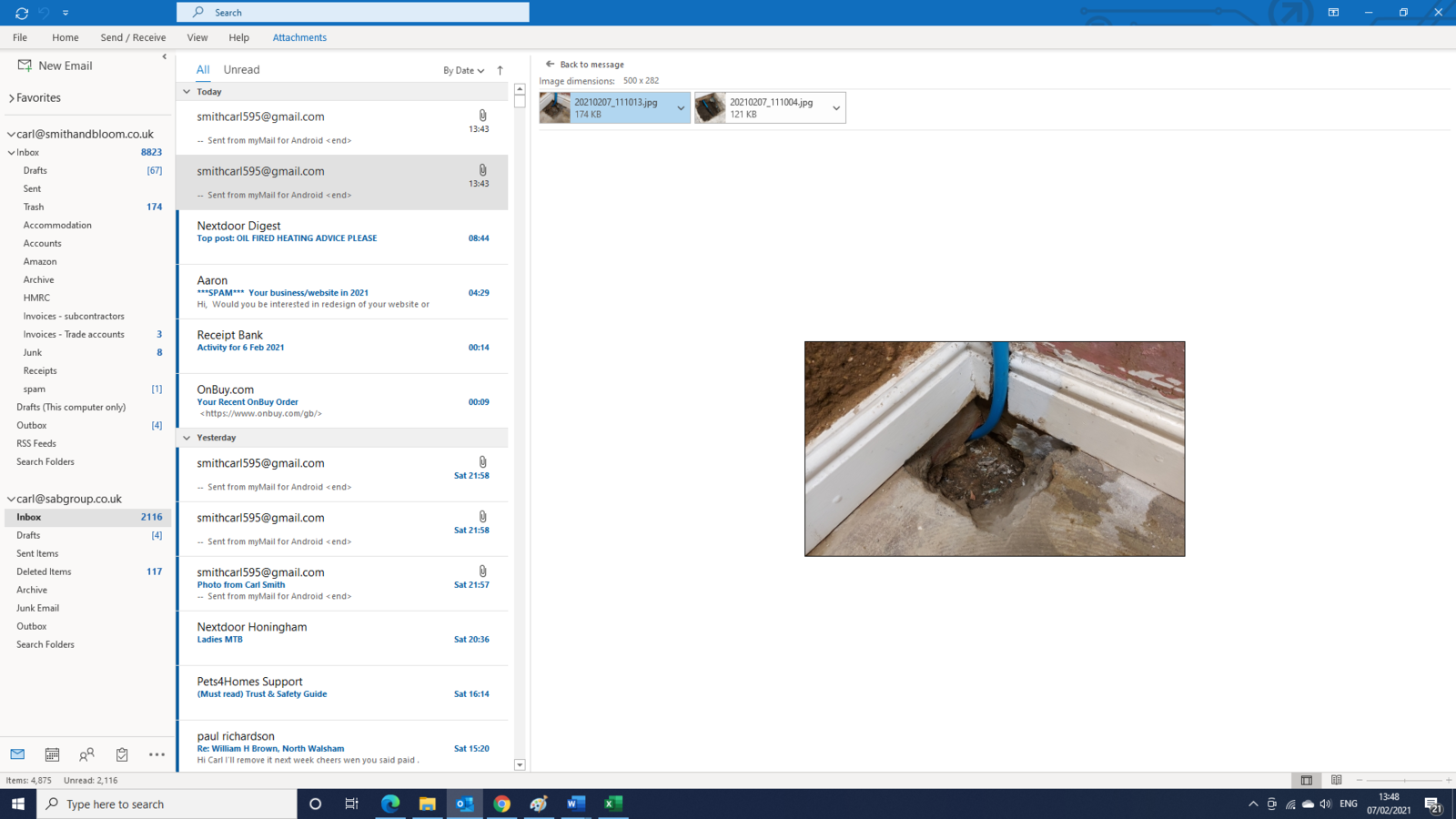Click the New Email button
The width and height of the screenshot is (1456, 819).
coord(56,66)
